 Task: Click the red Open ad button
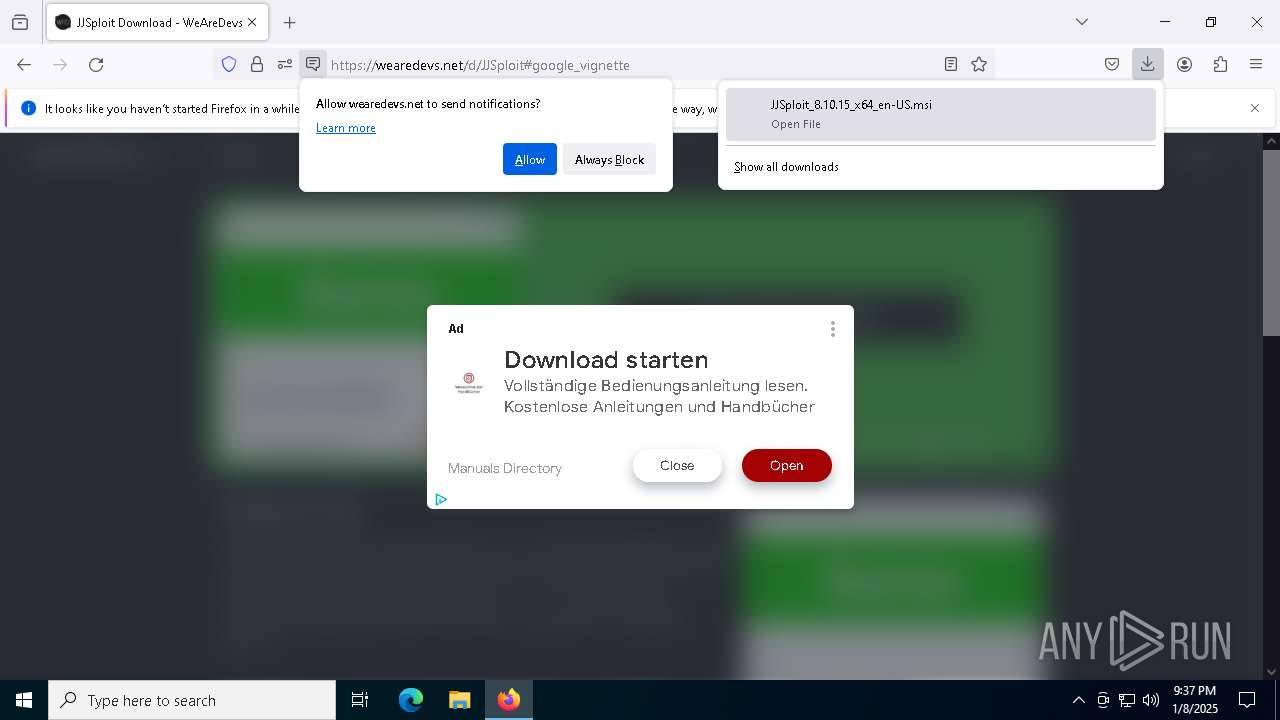(x=786, y=465)
